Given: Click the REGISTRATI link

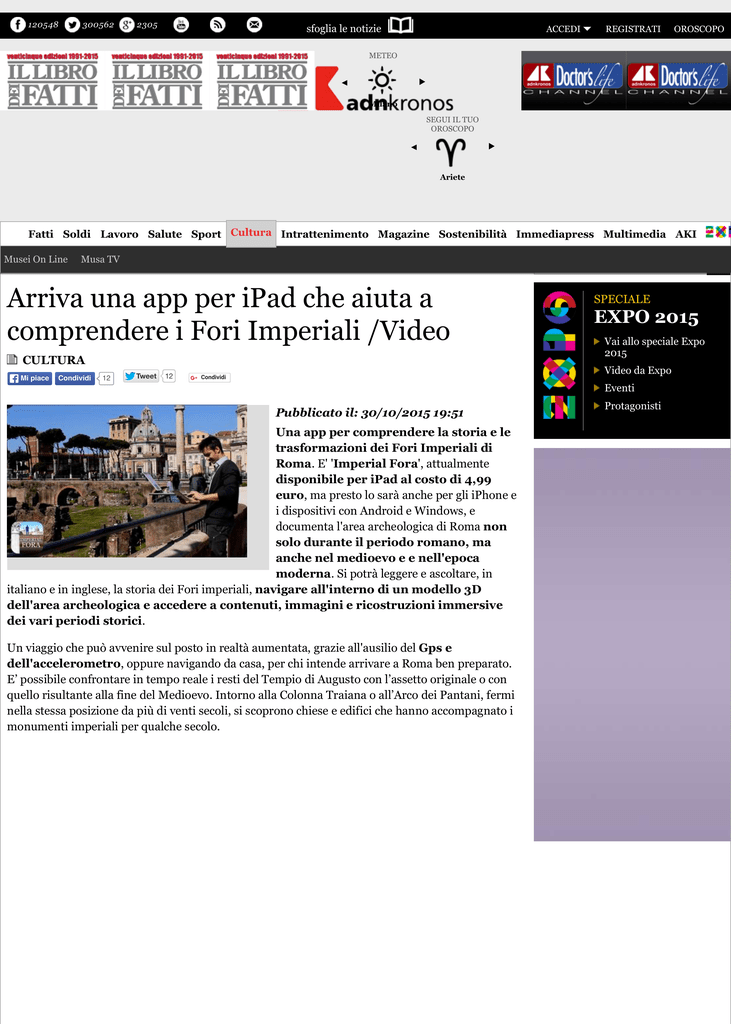Looking at the screenshot, I should [632, 29].
